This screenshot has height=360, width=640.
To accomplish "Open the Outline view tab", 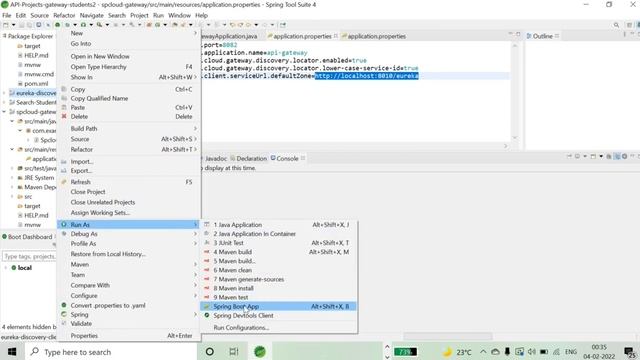I will click(x=542, y=36).
